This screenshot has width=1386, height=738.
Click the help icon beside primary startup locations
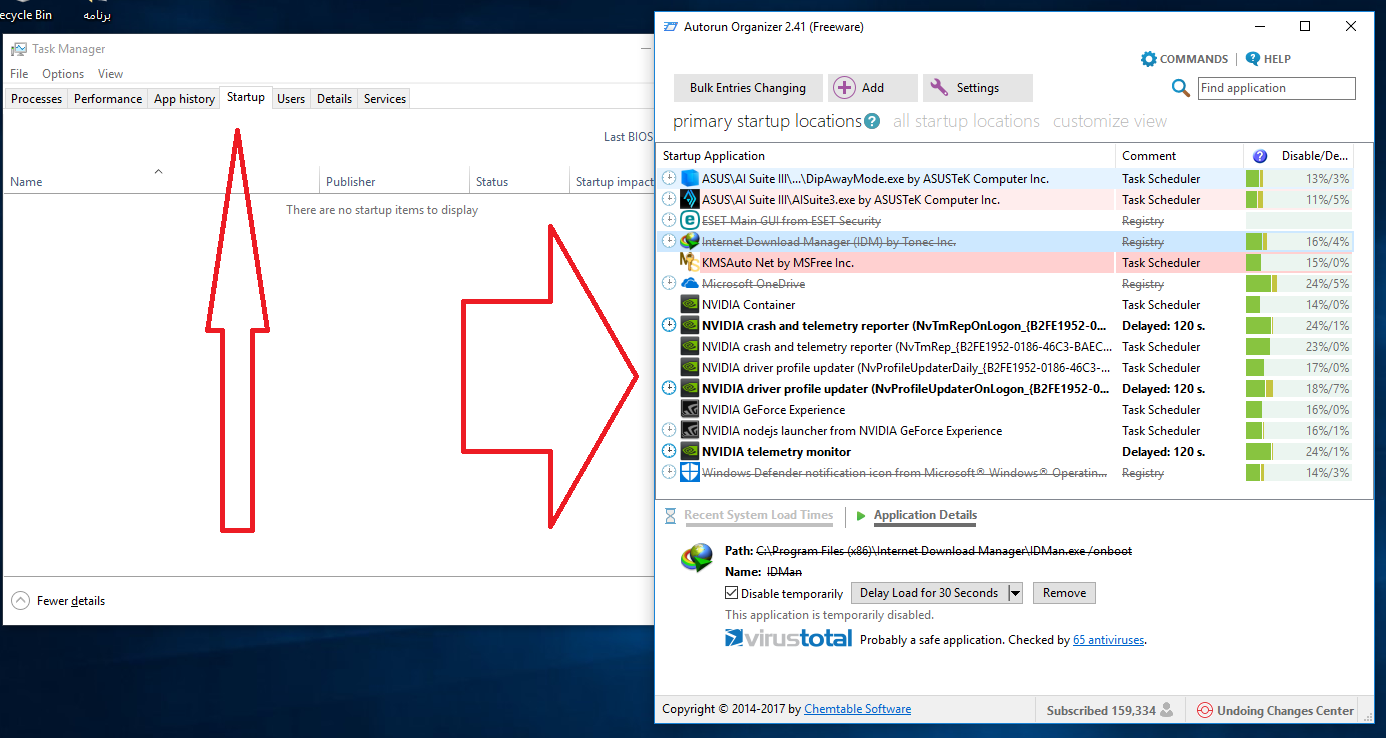(872, 122)
